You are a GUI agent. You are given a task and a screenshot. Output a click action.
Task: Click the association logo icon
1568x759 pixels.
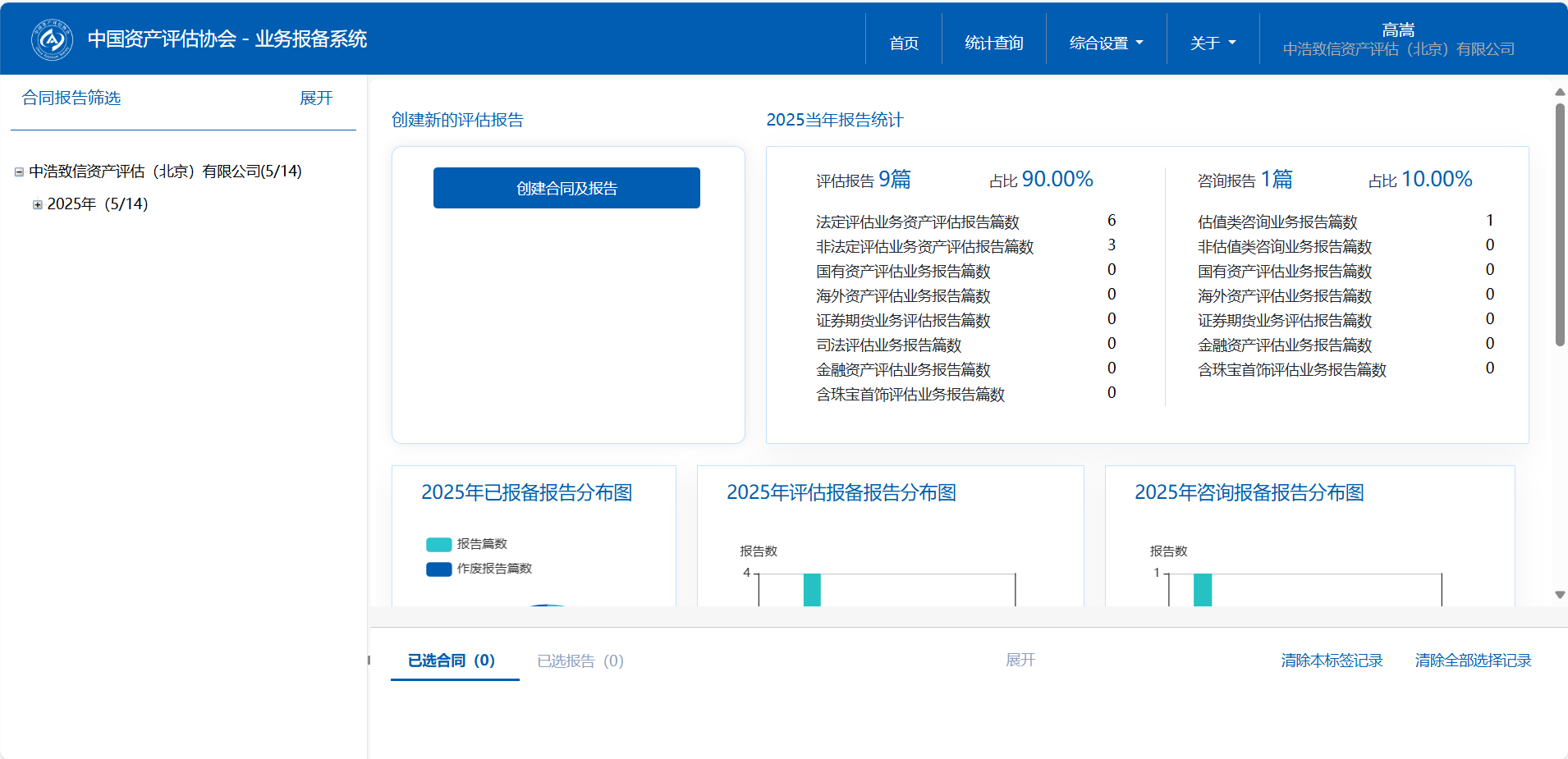point(52,39)
